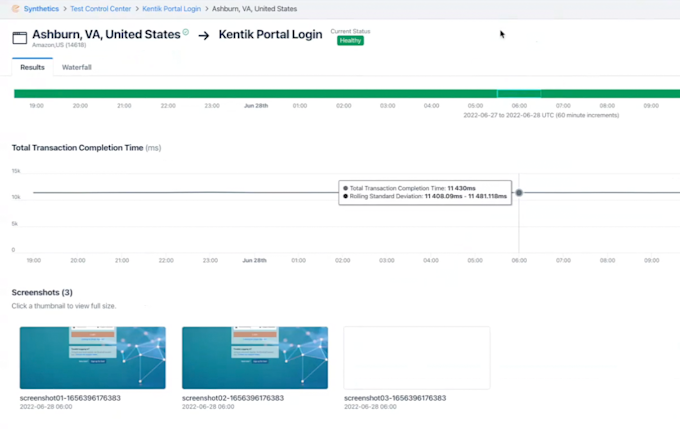Click the 'Jun 28th' label on chart axis
Screen dimensions: 680x429
point(255,261)
